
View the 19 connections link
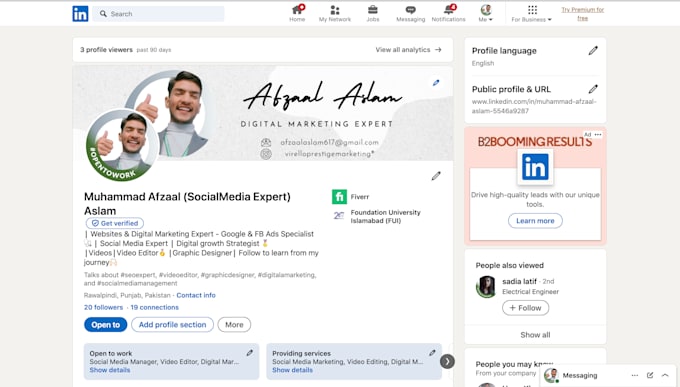(x=154, y=307)
